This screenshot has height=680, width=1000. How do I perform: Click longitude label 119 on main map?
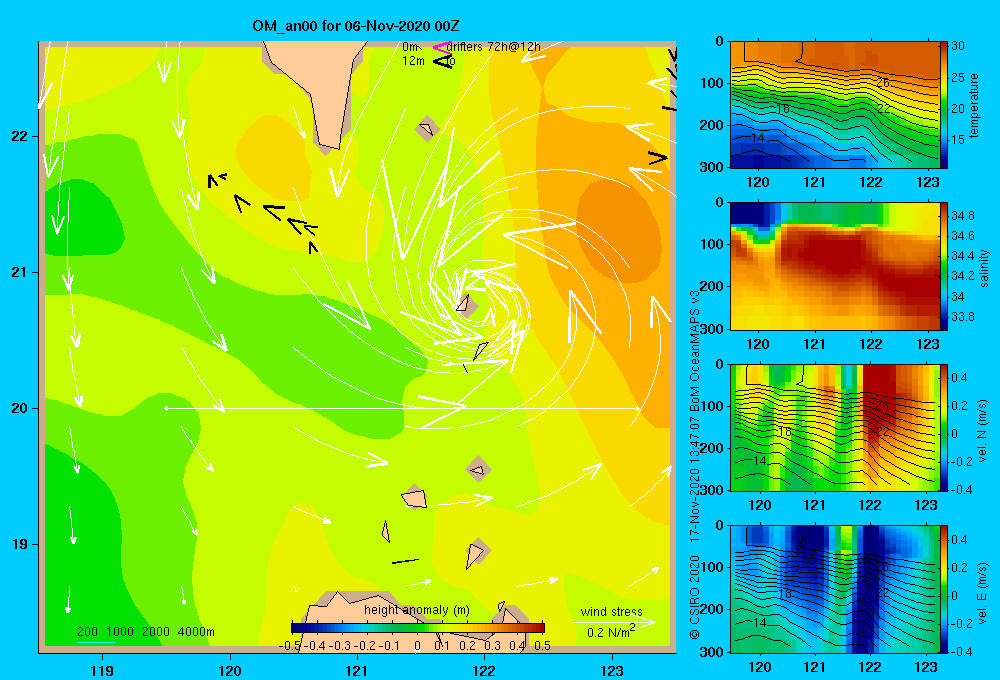pos(102,670)
